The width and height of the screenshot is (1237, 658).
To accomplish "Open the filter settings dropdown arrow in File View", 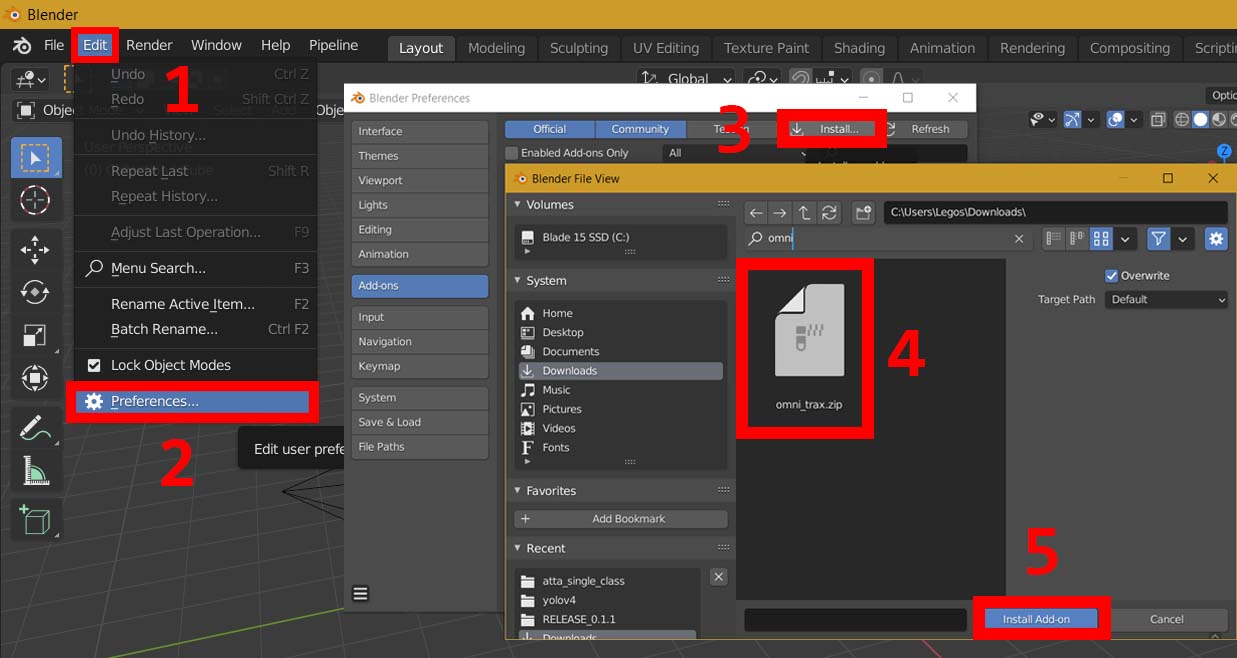I will point(1183,239).
